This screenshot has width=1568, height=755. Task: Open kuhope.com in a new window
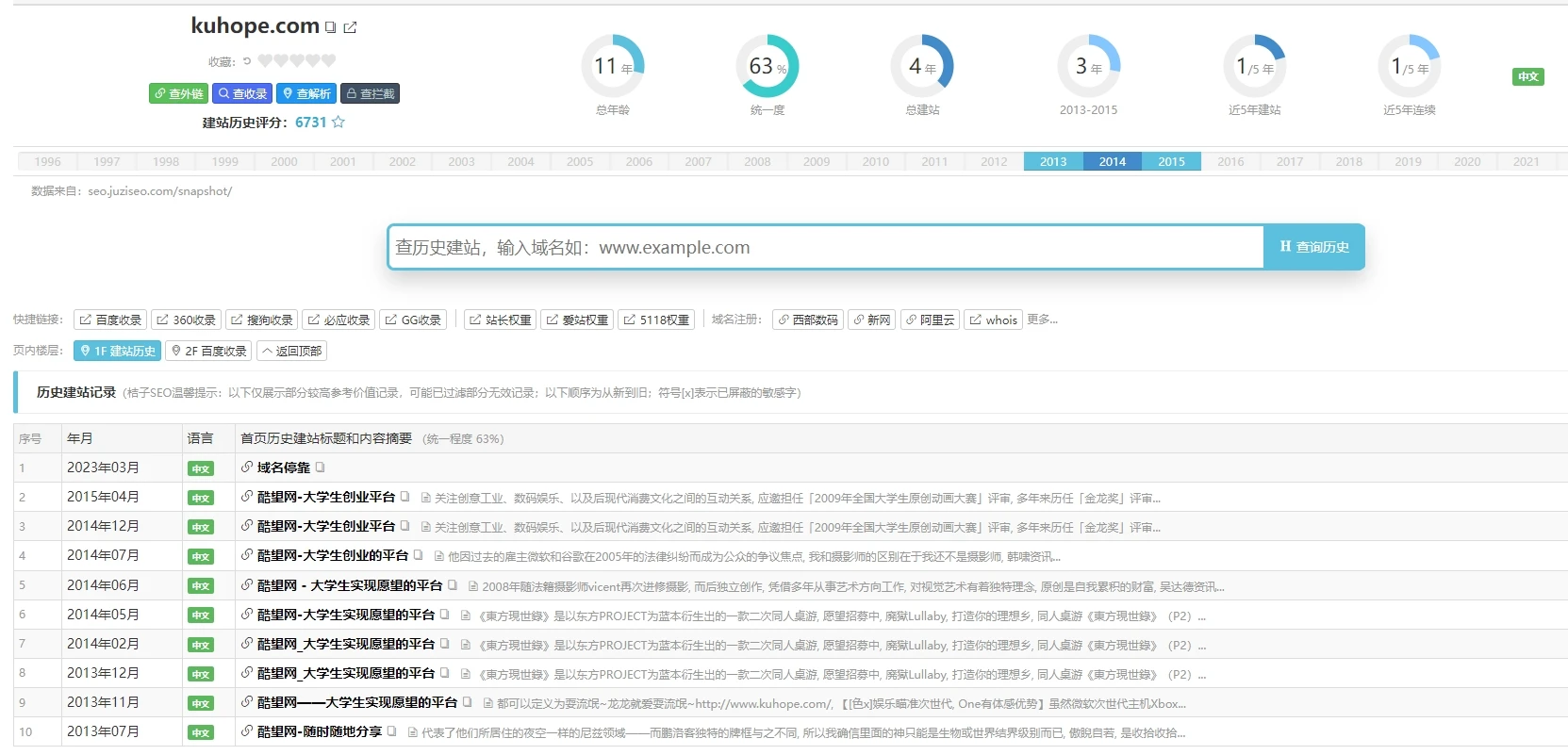click(x=351, y=27)
